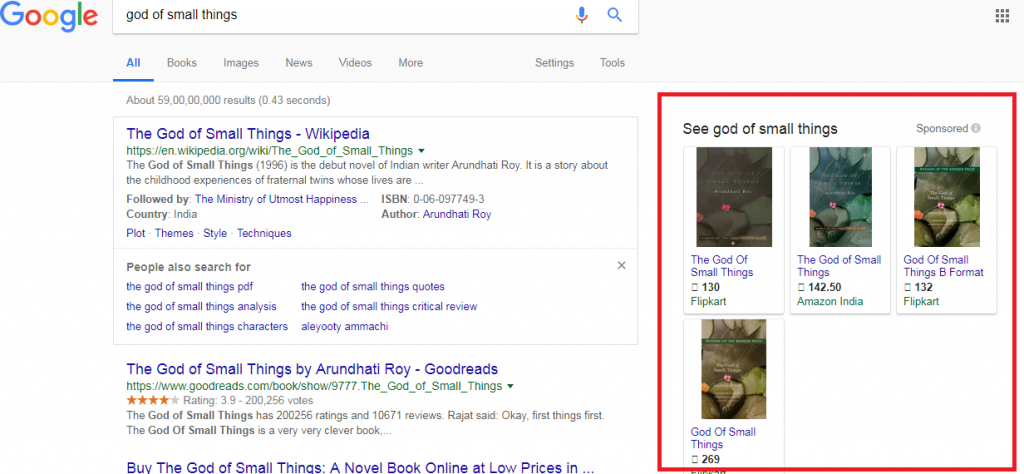Select the All search tab
The width and height of the screenshot is (1024, 474).
click(133, 63)
